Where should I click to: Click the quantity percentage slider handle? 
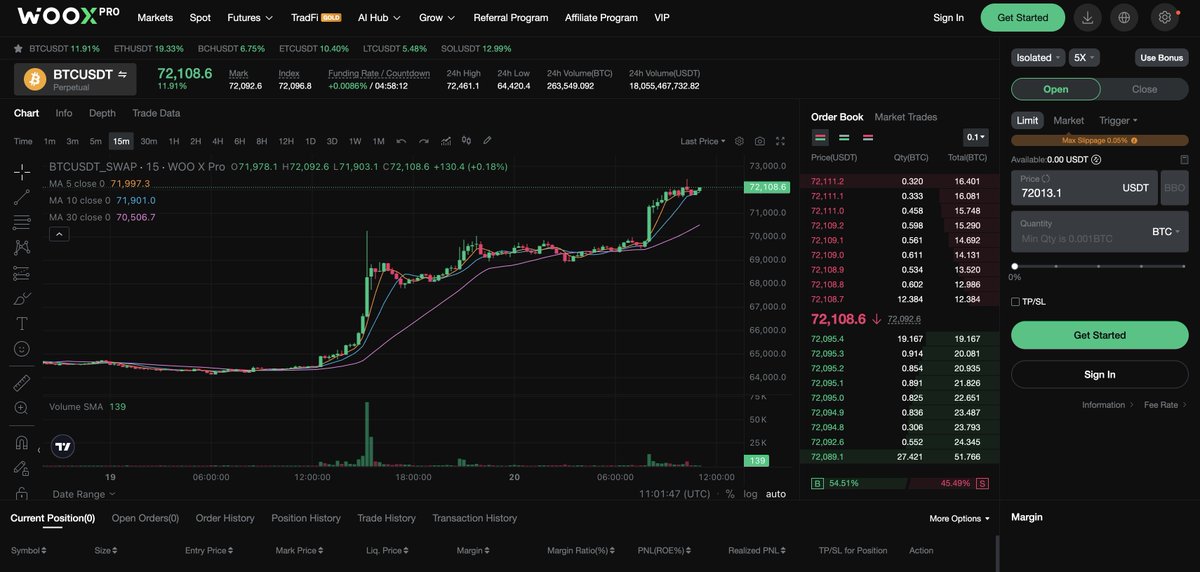click(1015, 266)
